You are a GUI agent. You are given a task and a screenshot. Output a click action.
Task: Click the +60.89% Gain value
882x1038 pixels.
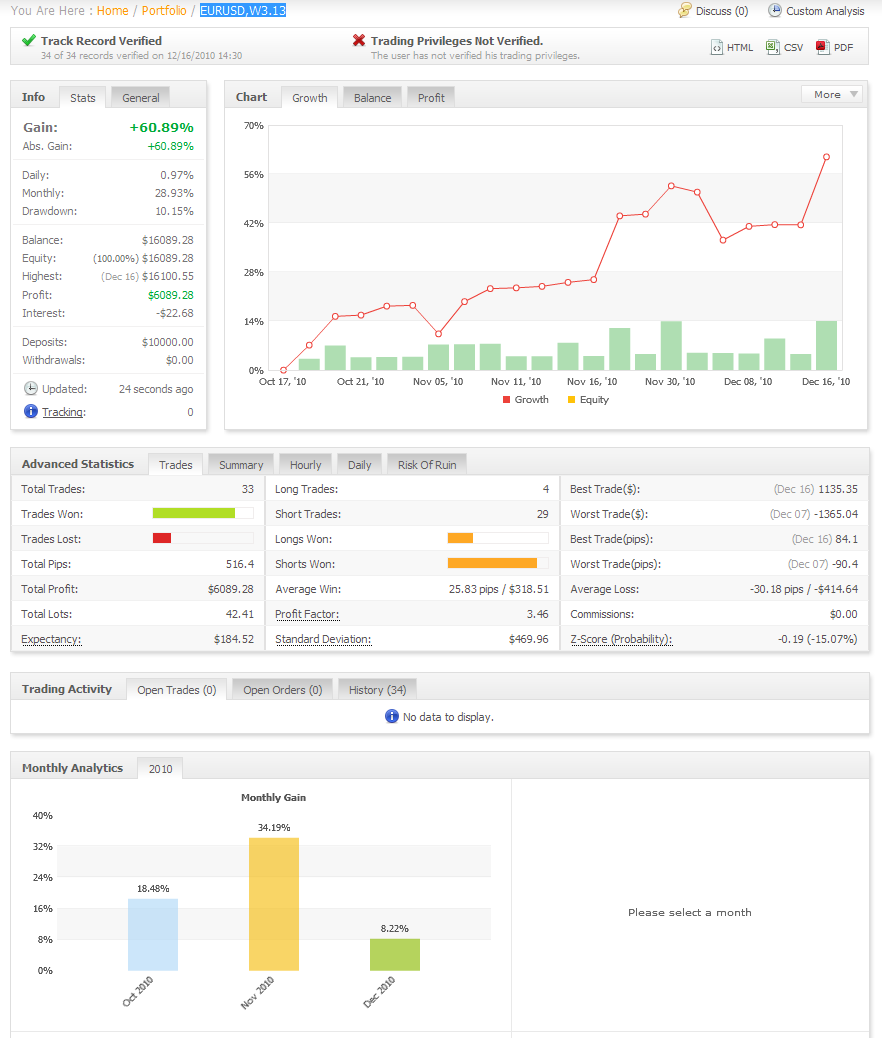[162, 127]
